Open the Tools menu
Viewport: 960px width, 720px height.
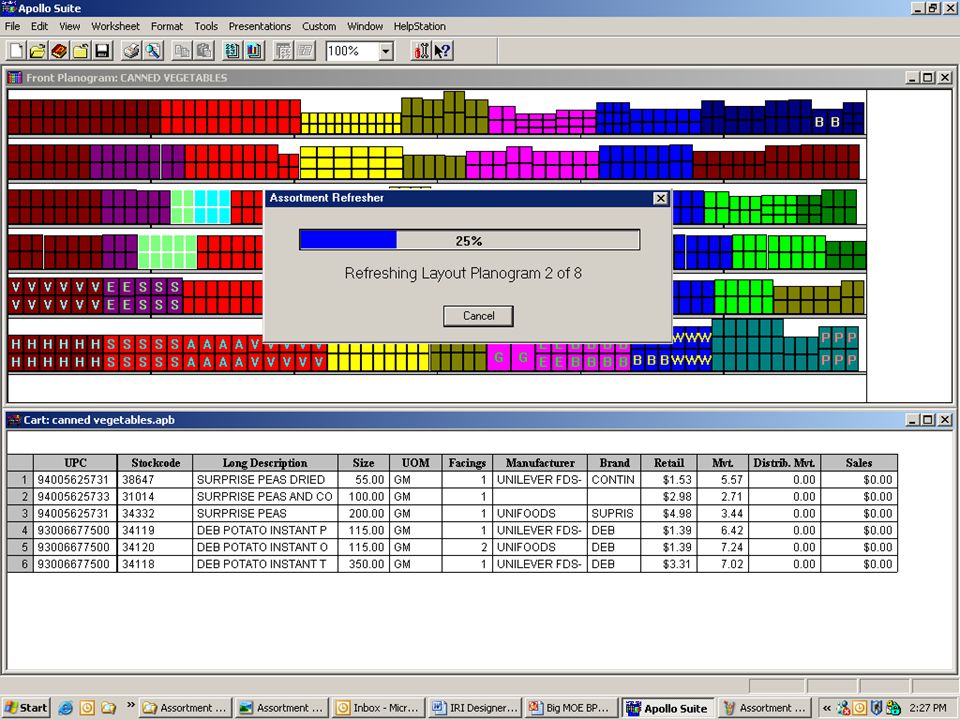click(x=206, y=26)
